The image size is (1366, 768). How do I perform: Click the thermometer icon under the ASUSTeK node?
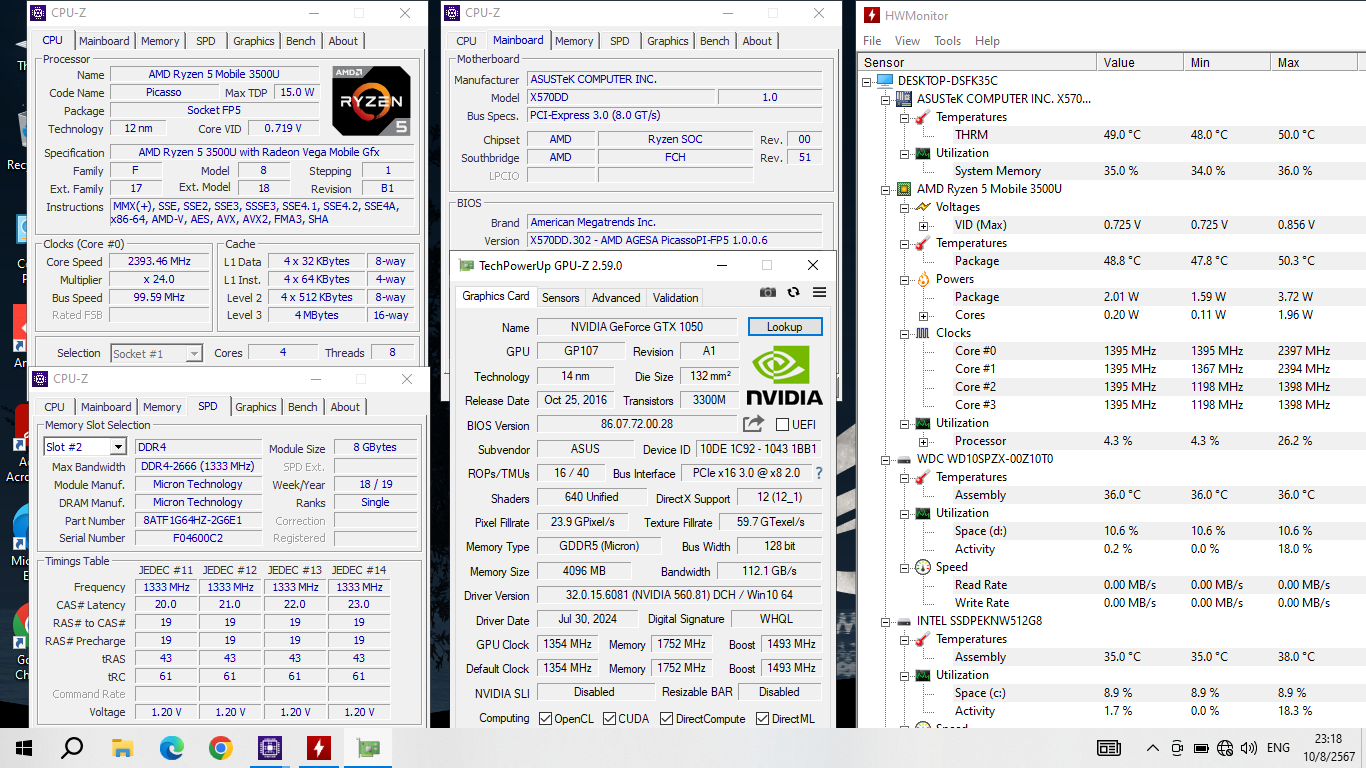(x=922, y=117)
